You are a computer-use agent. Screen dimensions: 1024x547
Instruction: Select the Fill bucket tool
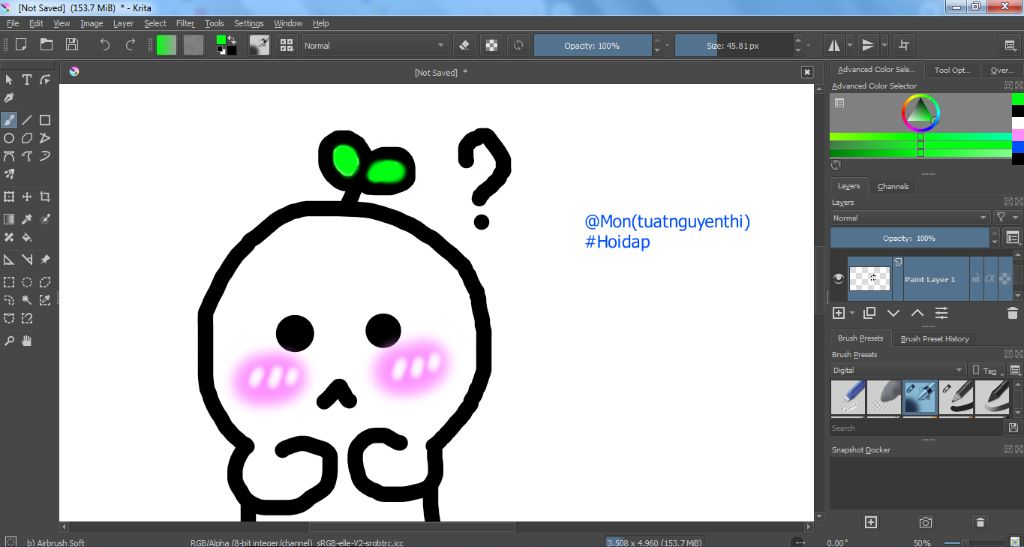point(27,237)
